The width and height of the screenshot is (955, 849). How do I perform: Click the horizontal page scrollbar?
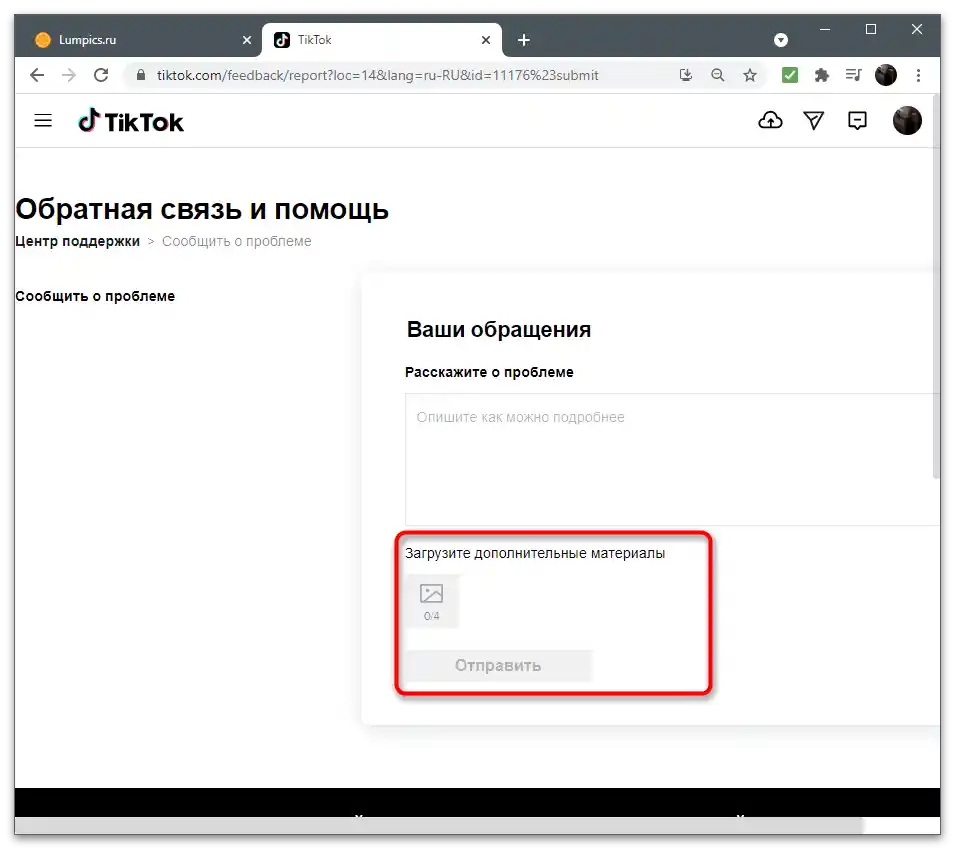[439, 826]
